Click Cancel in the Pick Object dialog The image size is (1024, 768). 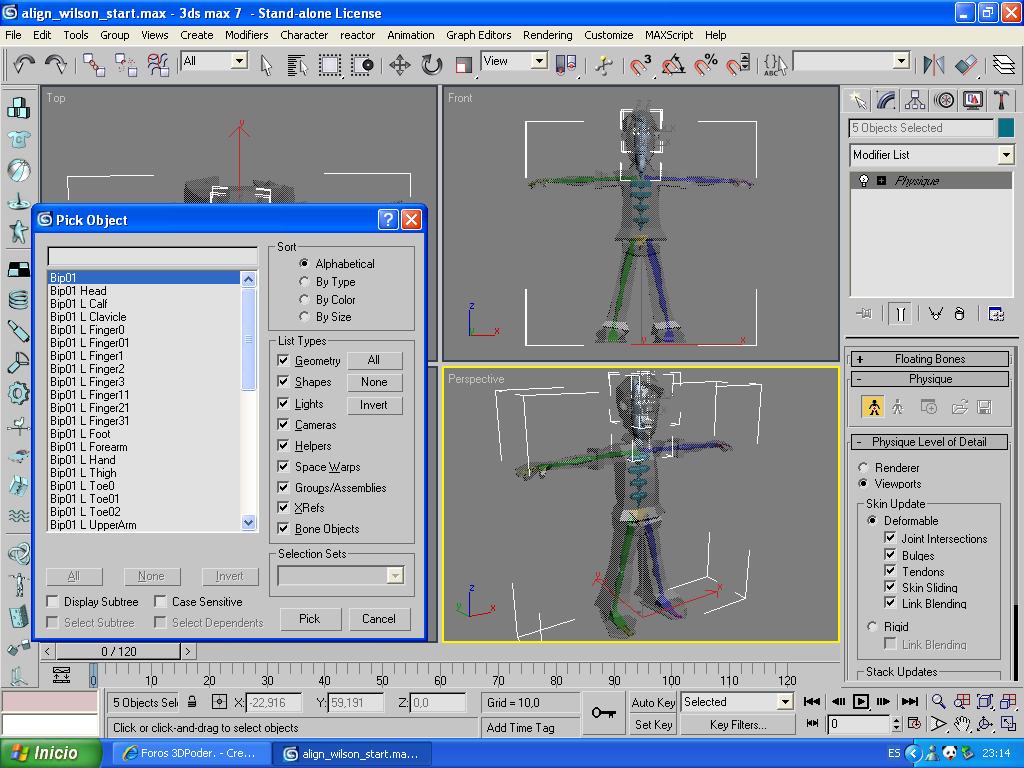[x=379, y=618]
